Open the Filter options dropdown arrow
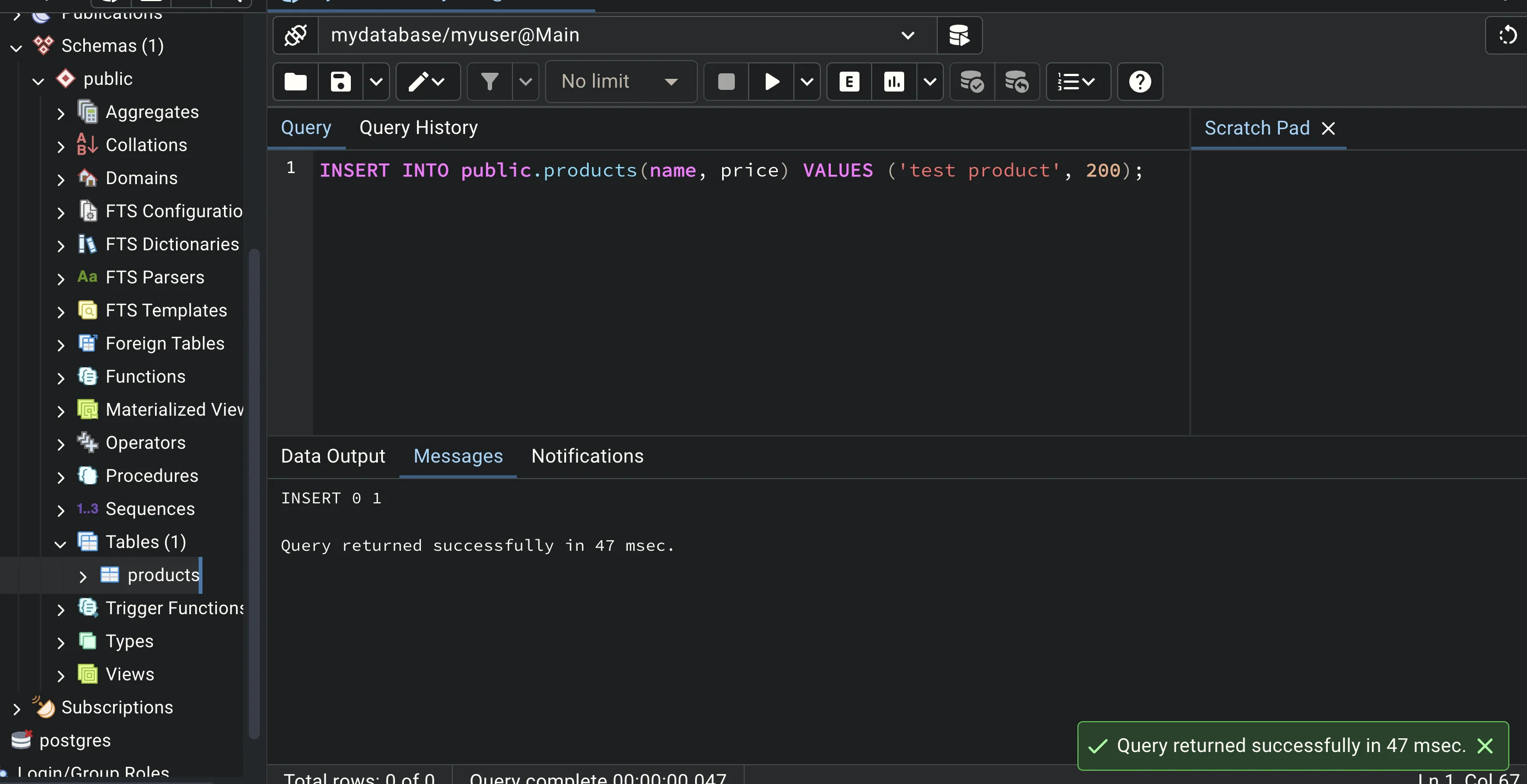Screen dimensions: 1527x784 tap(525, 82)
